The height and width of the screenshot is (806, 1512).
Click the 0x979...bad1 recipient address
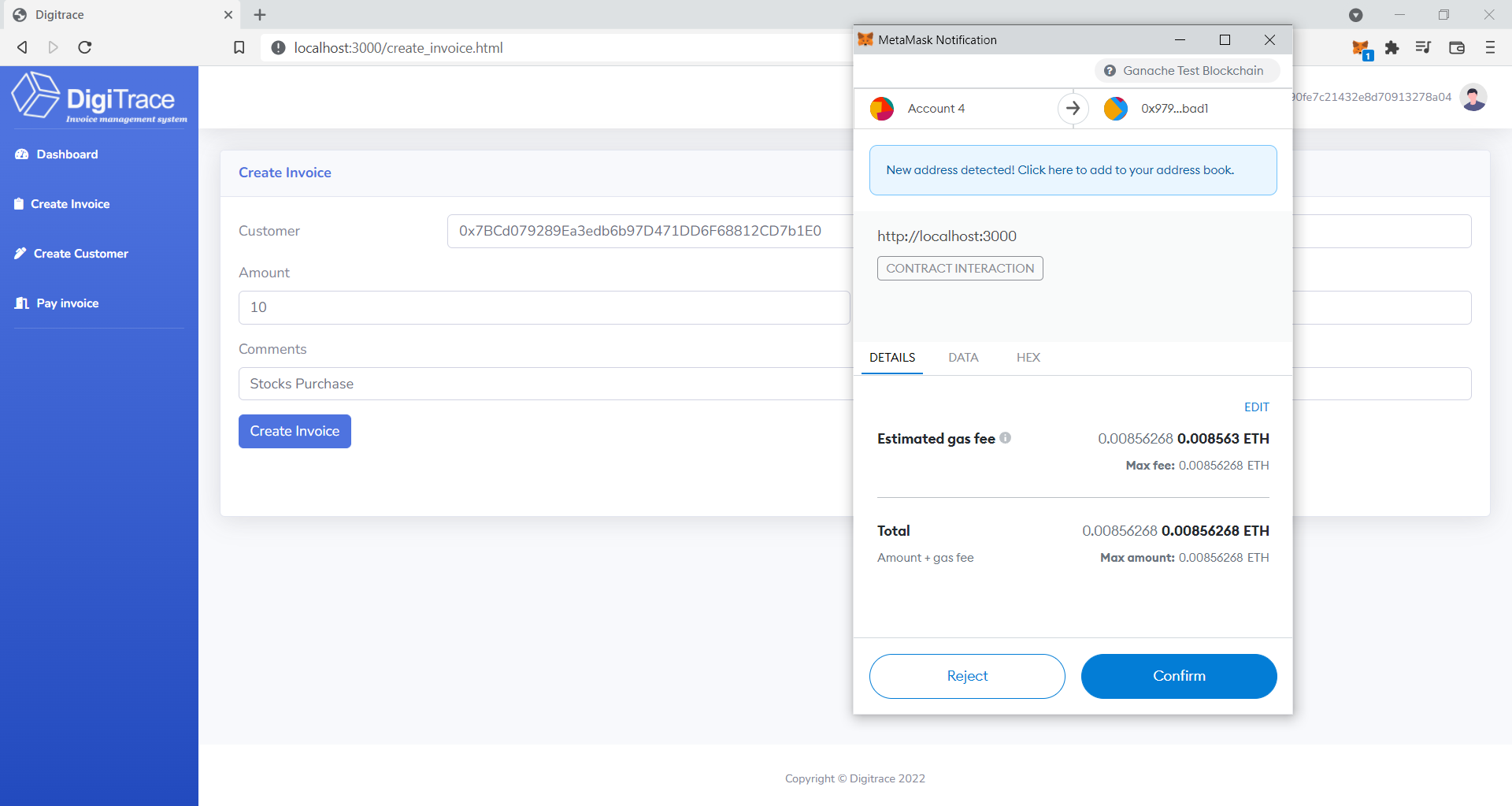[1174, 109]
